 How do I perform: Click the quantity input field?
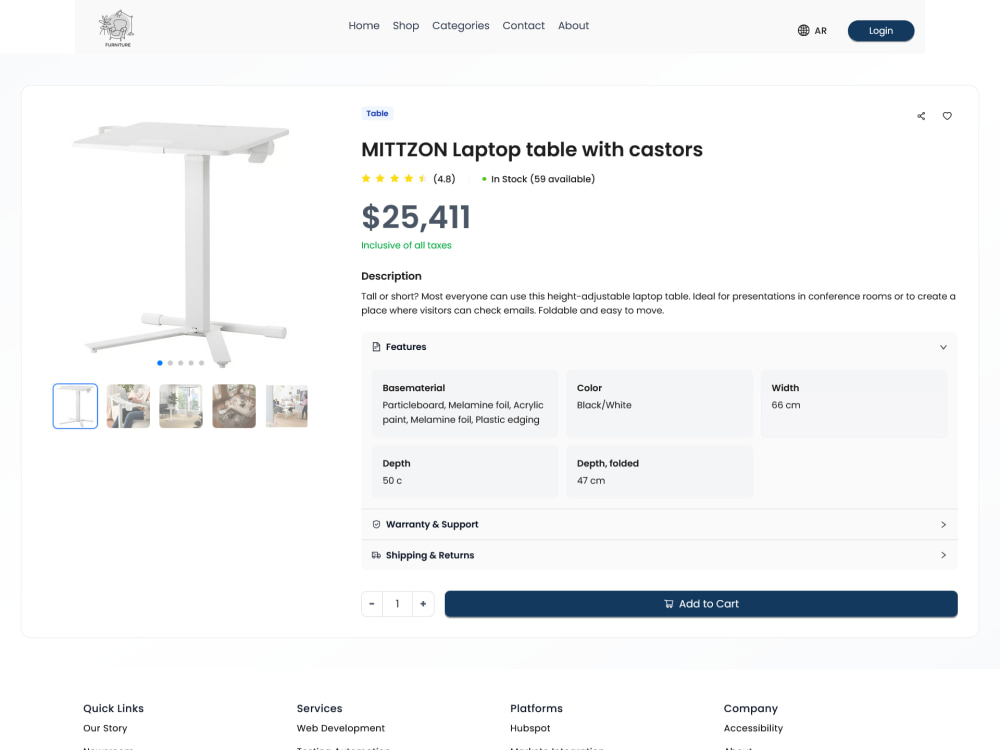tap(397, 604)
